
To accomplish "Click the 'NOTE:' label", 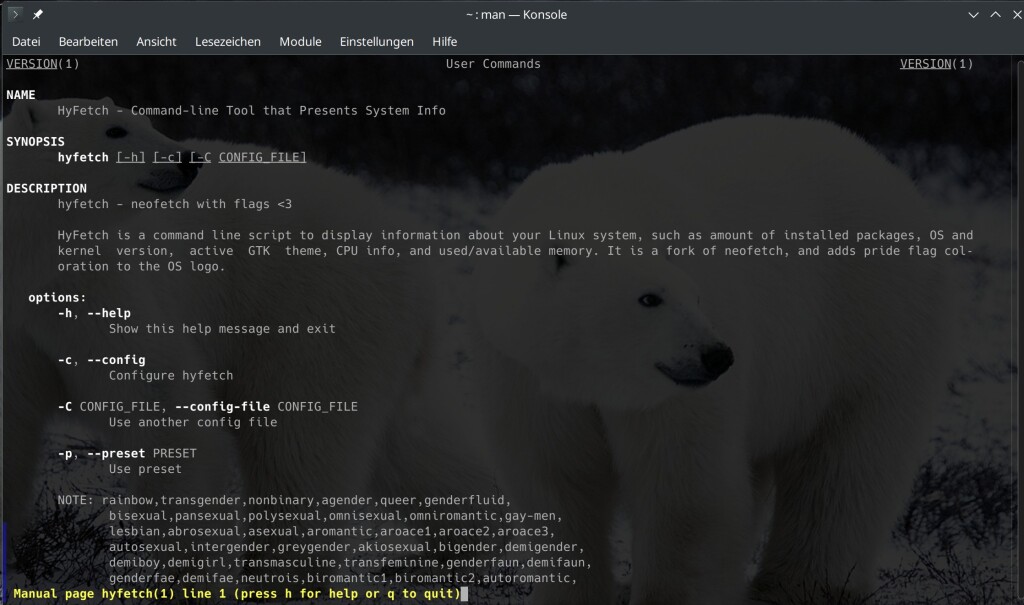I will [76, 500].
